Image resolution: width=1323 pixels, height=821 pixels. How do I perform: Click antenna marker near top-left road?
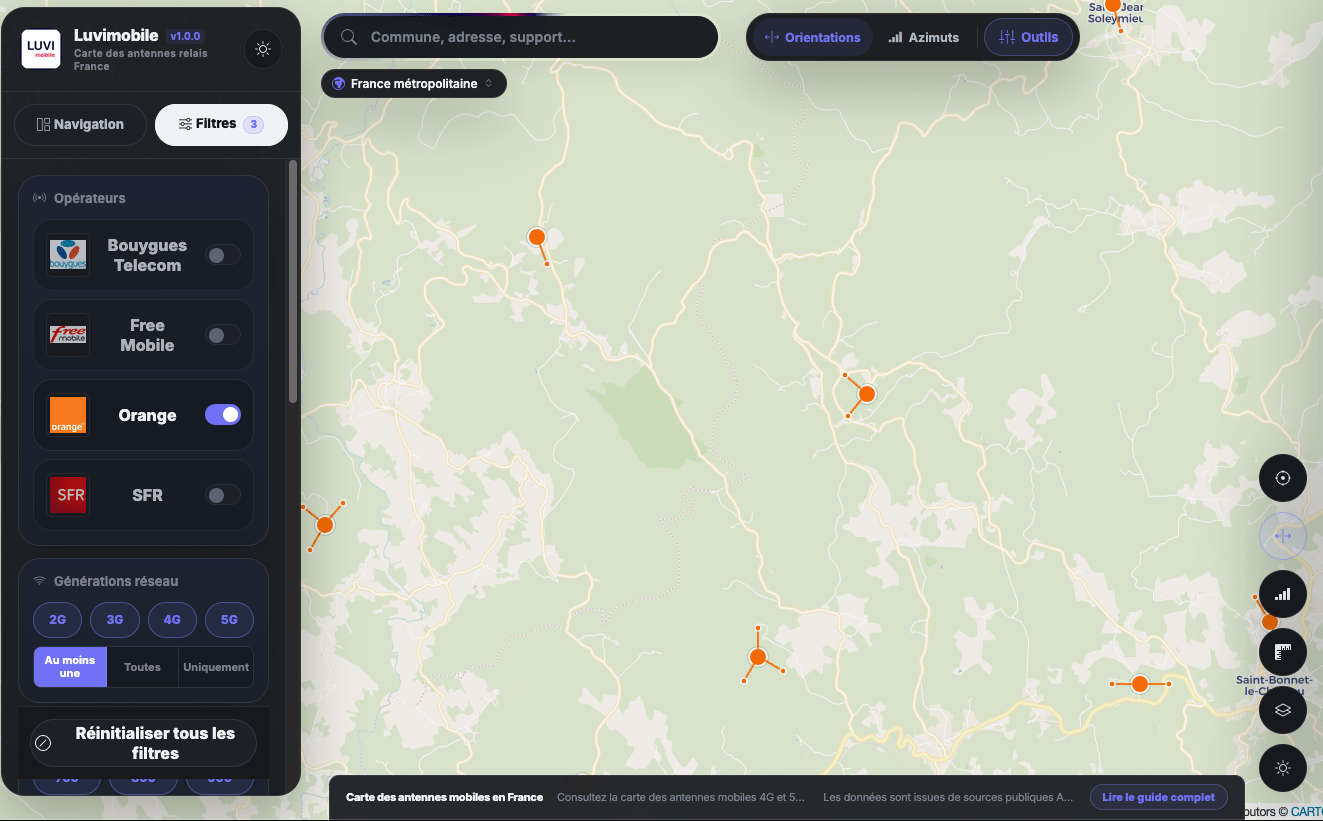pyautogui.click(x=537, y=237)
